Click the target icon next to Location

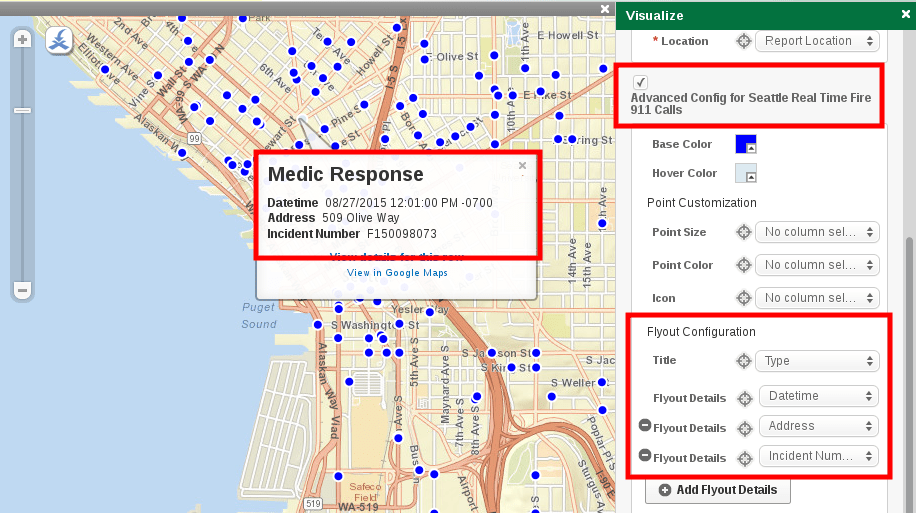[x=744, y=41]
